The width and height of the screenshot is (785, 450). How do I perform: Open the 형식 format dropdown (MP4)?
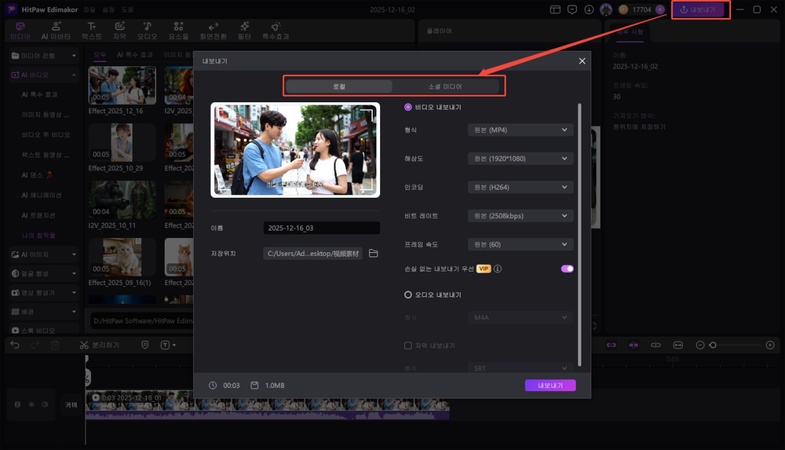click(x=520, y=130)
